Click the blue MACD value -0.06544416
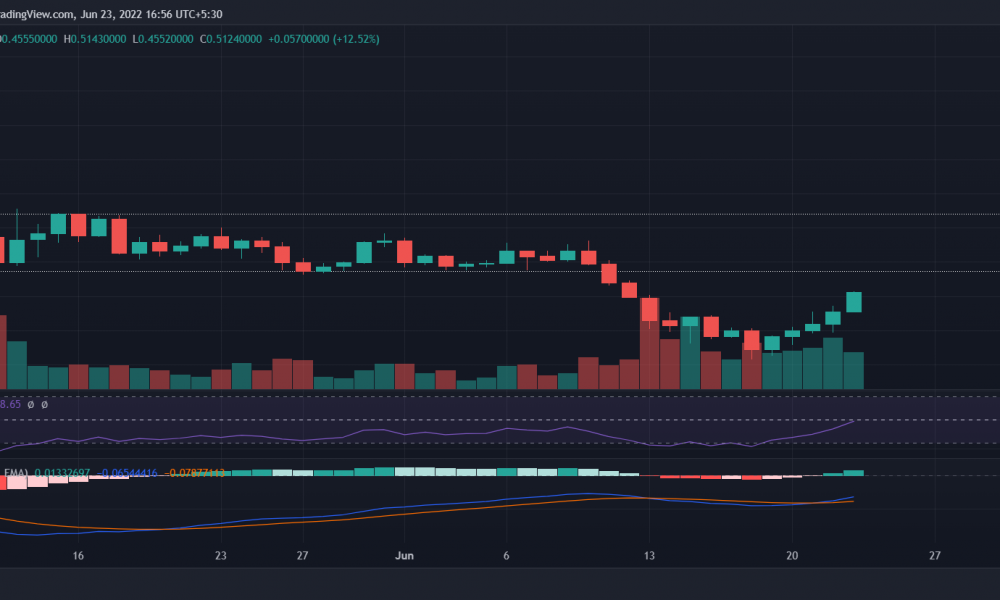 pyautogui.click(x=127, y=473)
